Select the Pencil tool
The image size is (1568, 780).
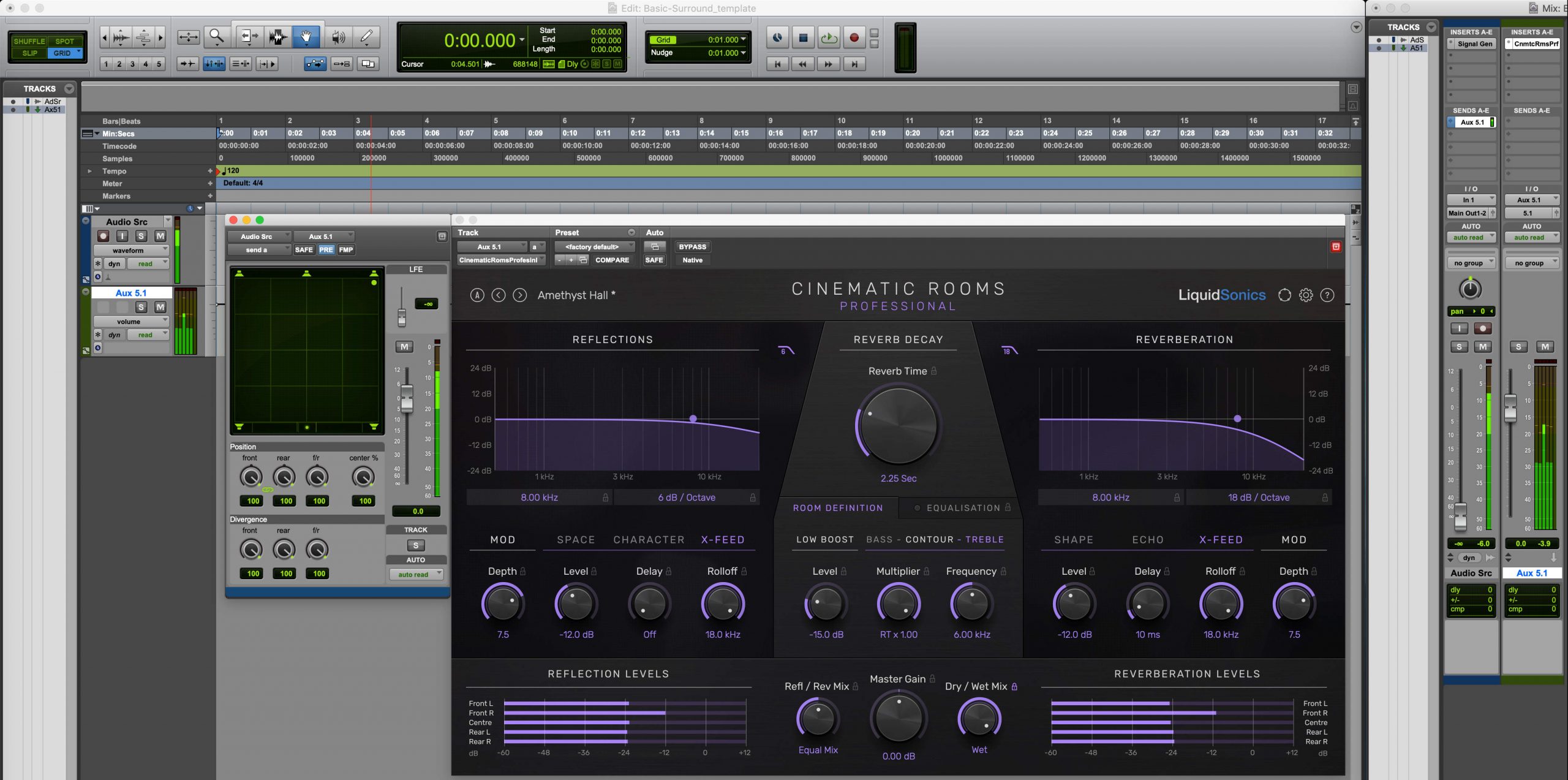pyautogui.click(x=367, y=37)
